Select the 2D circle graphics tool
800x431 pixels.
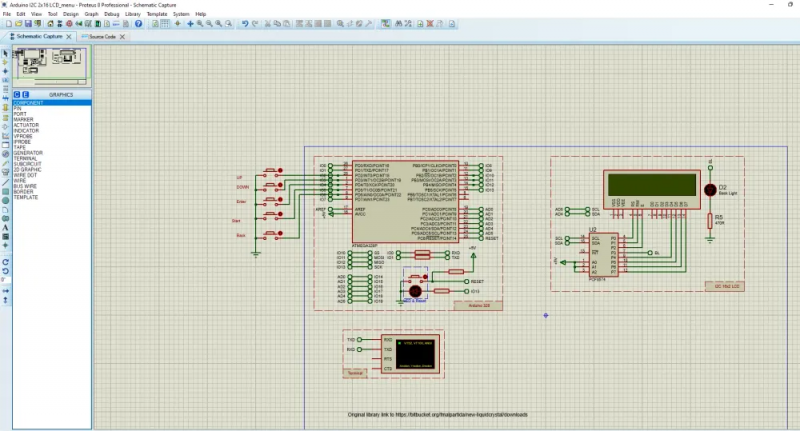point(6,200)
